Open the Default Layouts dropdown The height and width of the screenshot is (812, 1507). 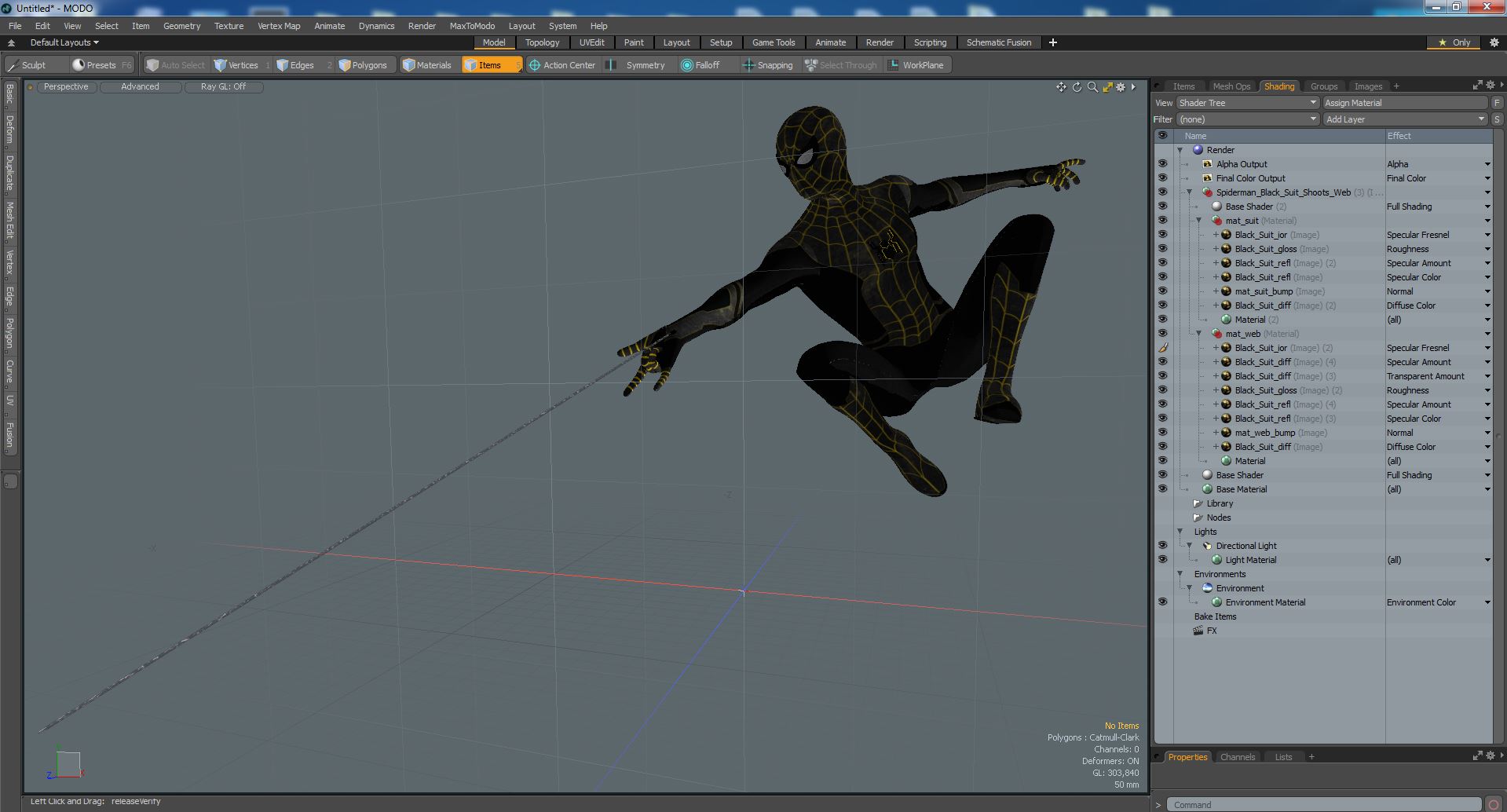pos(64,42)
